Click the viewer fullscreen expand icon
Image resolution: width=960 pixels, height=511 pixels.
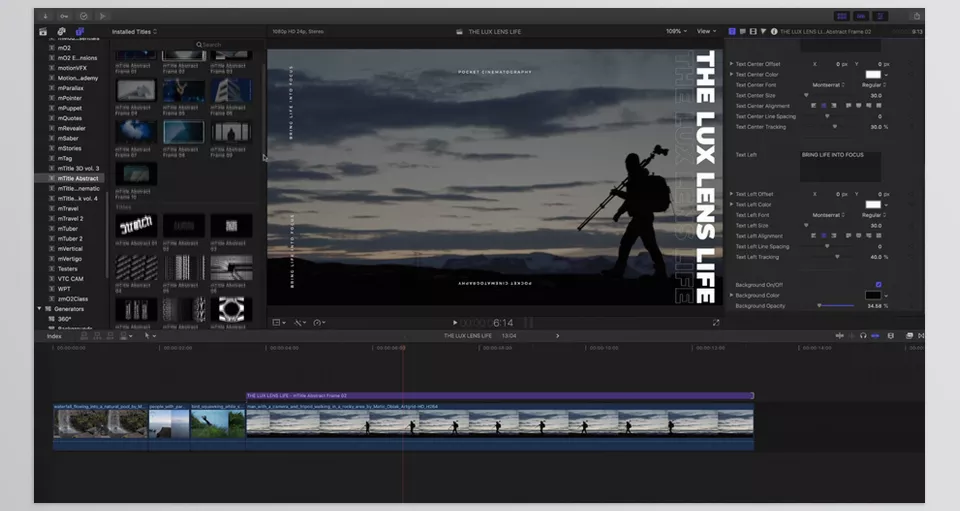coord(716,323)
